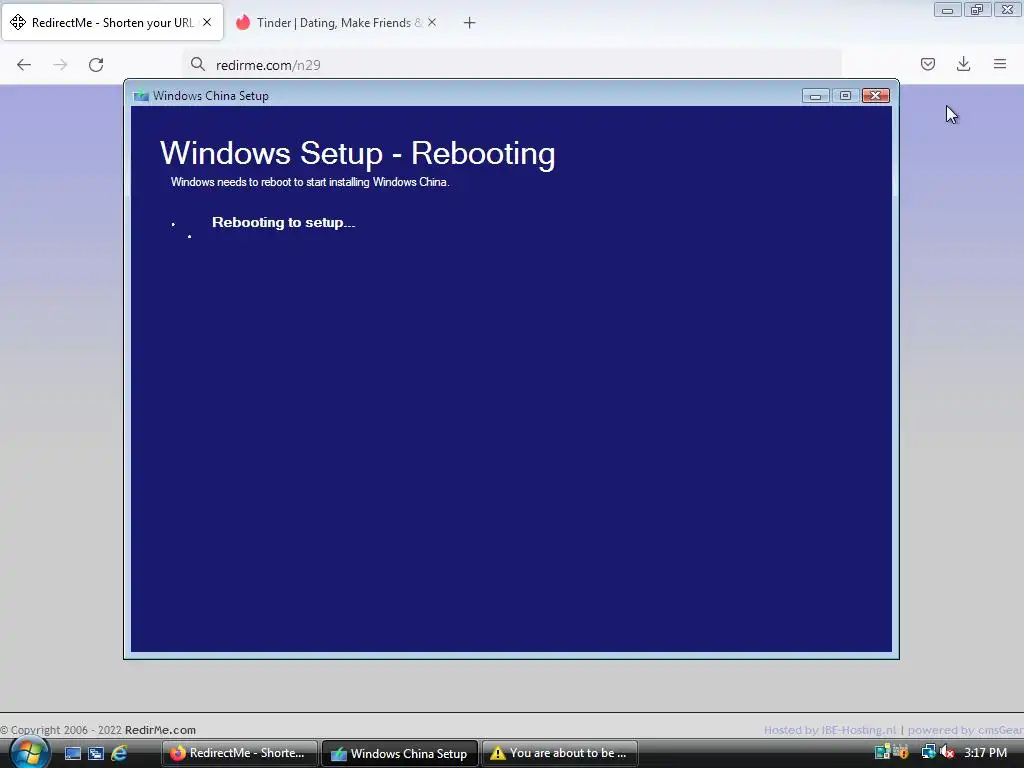Click the search magnifier in address bar
Image resolution: width=1024 pixels, height=768 pixels.
pyautogui.click(x=198, y=64)
